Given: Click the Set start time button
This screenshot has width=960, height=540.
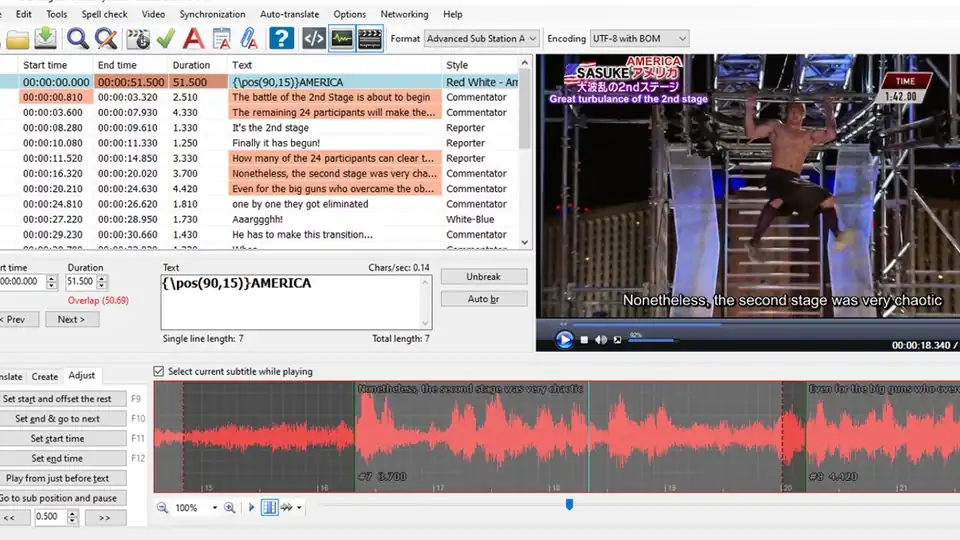Looking at the screenshot, I should tap(61, 438).
